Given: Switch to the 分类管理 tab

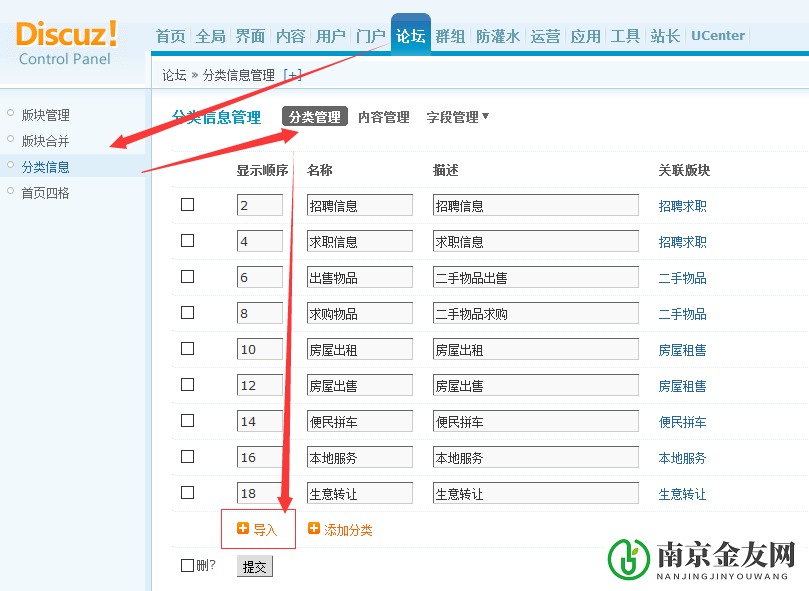Looking at the screenshot, I should pyautogui.click(x=314, y=116).
